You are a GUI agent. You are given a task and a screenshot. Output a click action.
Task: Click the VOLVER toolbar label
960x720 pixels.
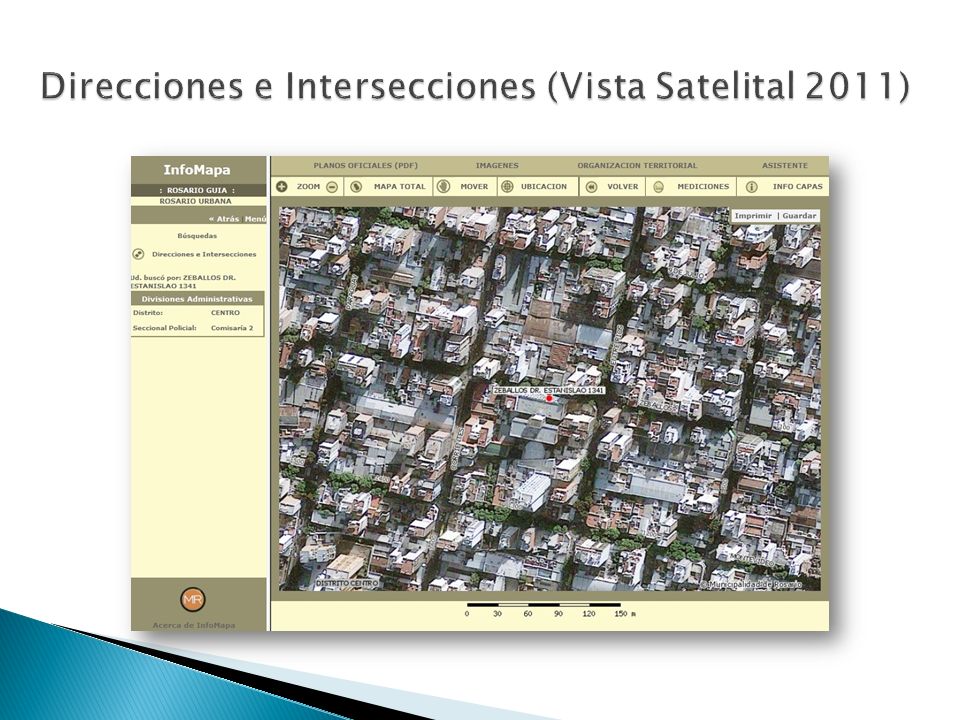pos(623,187)
